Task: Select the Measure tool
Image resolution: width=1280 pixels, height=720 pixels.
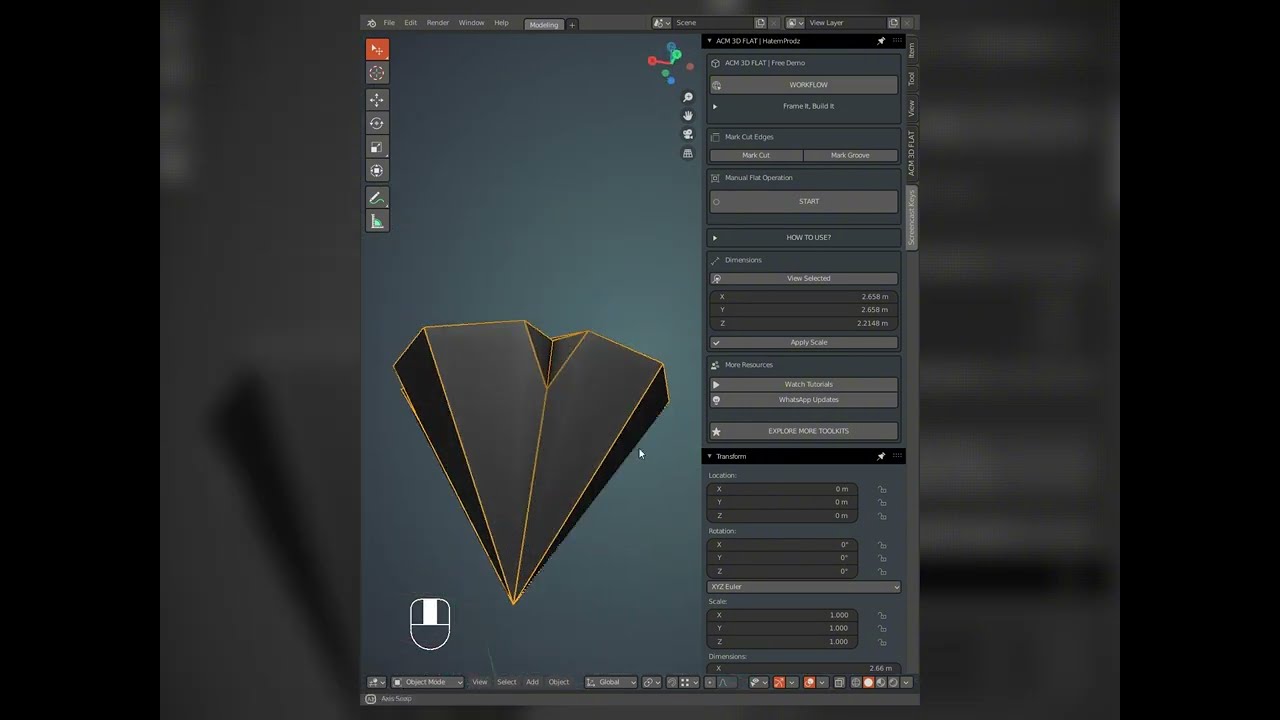Action: click(377, 222)
